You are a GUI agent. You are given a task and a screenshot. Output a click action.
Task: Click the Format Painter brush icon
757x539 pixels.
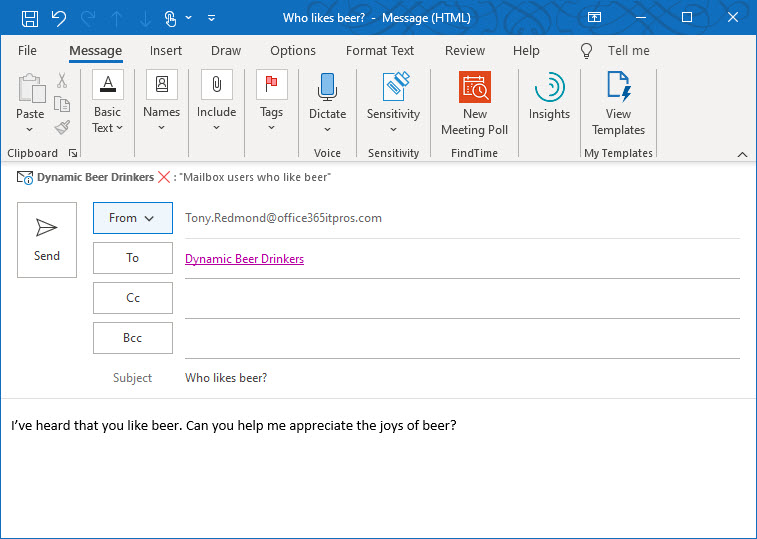(x=62, y=127)
